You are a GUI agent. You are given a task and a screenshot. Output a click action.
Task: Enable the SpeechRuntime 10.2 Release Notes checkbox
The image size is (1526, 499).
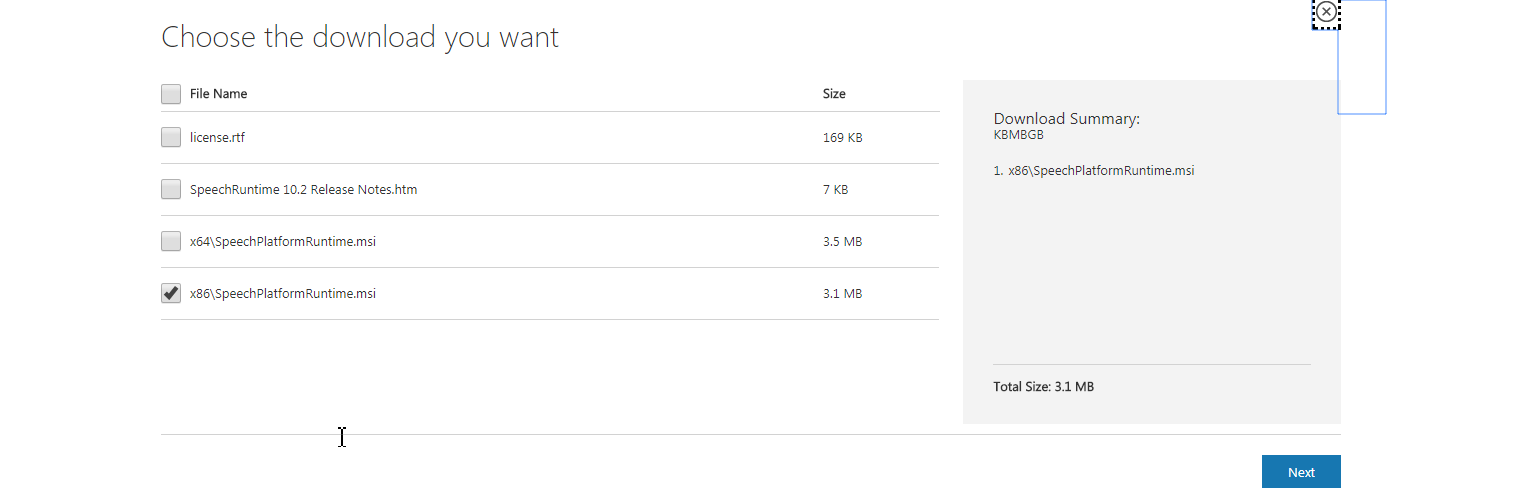tap(171, 190)
